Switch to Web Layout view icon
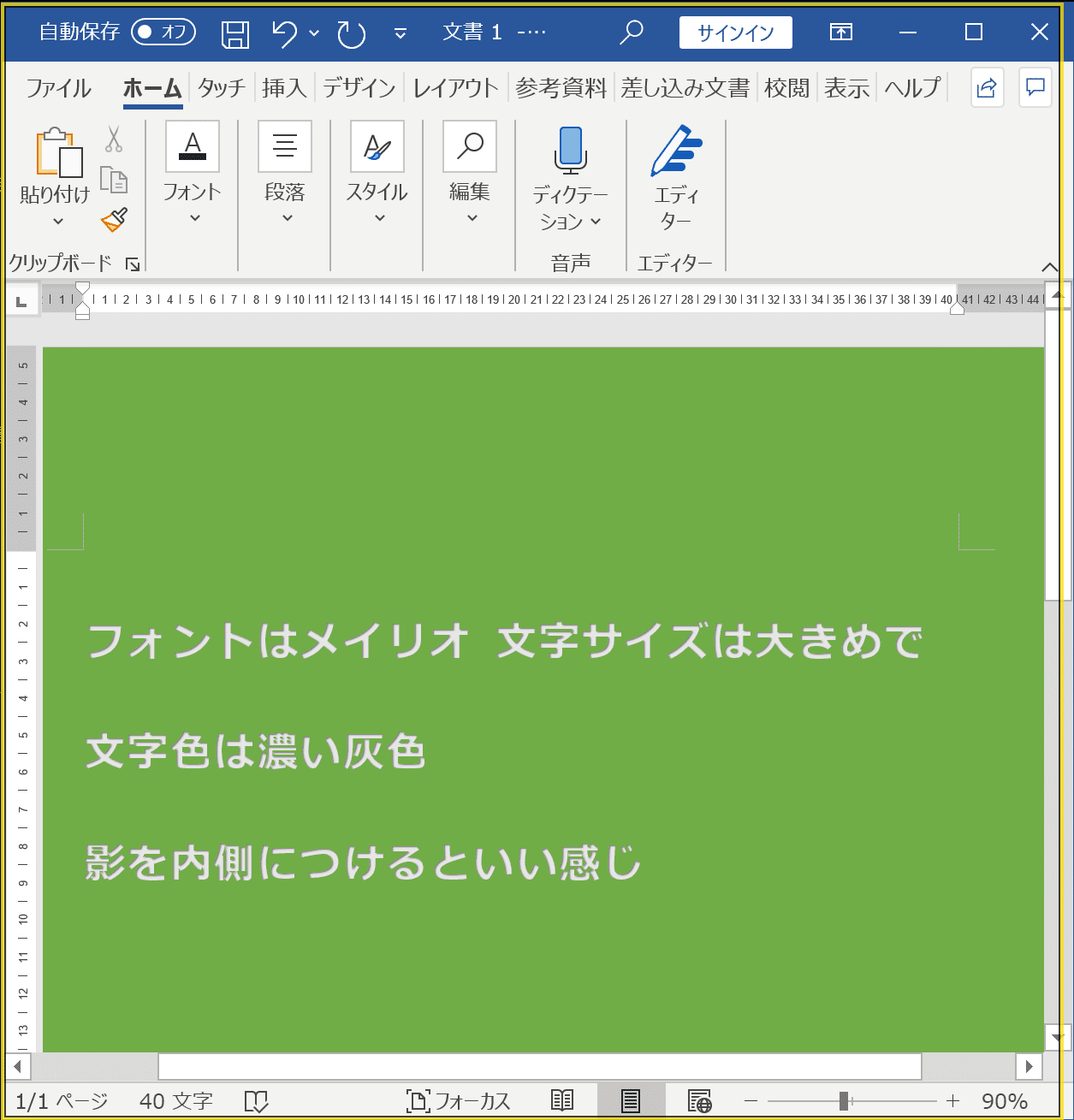Screen dimensions: 1074x1120 [x=699, y=1101]
